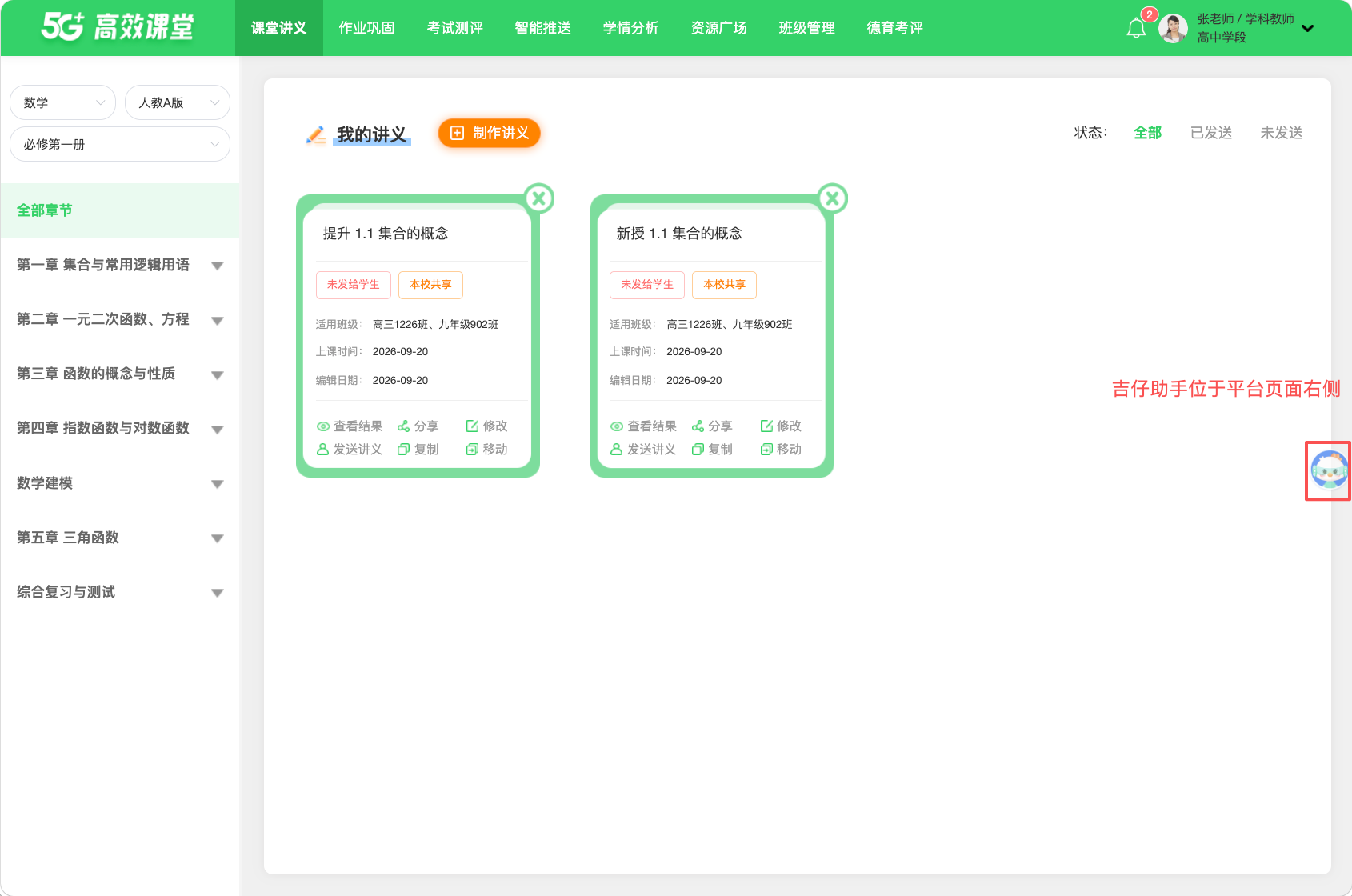The width and height of the screenshot is (1352, 896).
Task: Send the 新授 1.1 handout to students
Action: [x=643, y=450]
